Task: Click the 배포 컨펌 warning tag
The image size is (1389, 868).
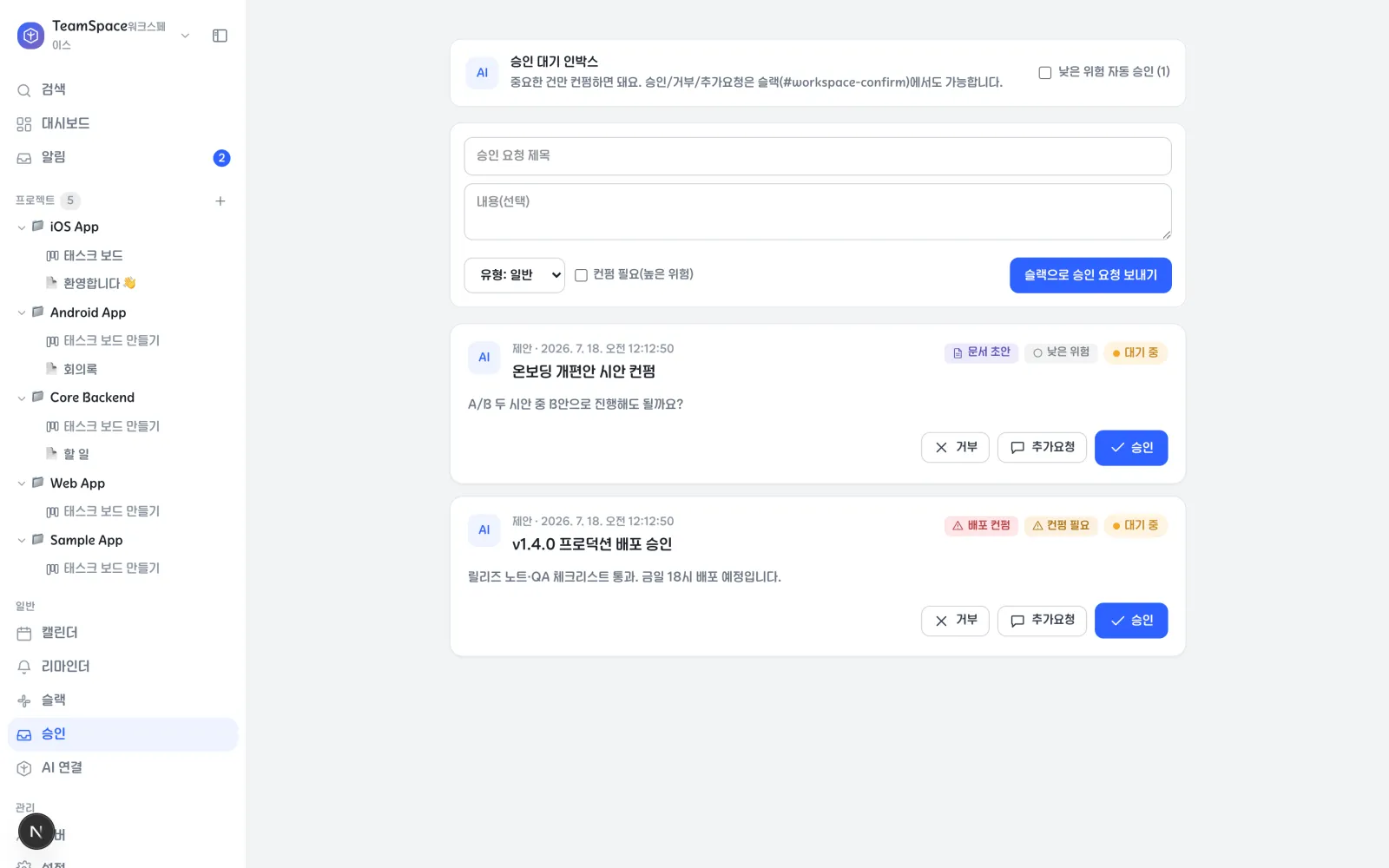Action: (x=981, y=526)
